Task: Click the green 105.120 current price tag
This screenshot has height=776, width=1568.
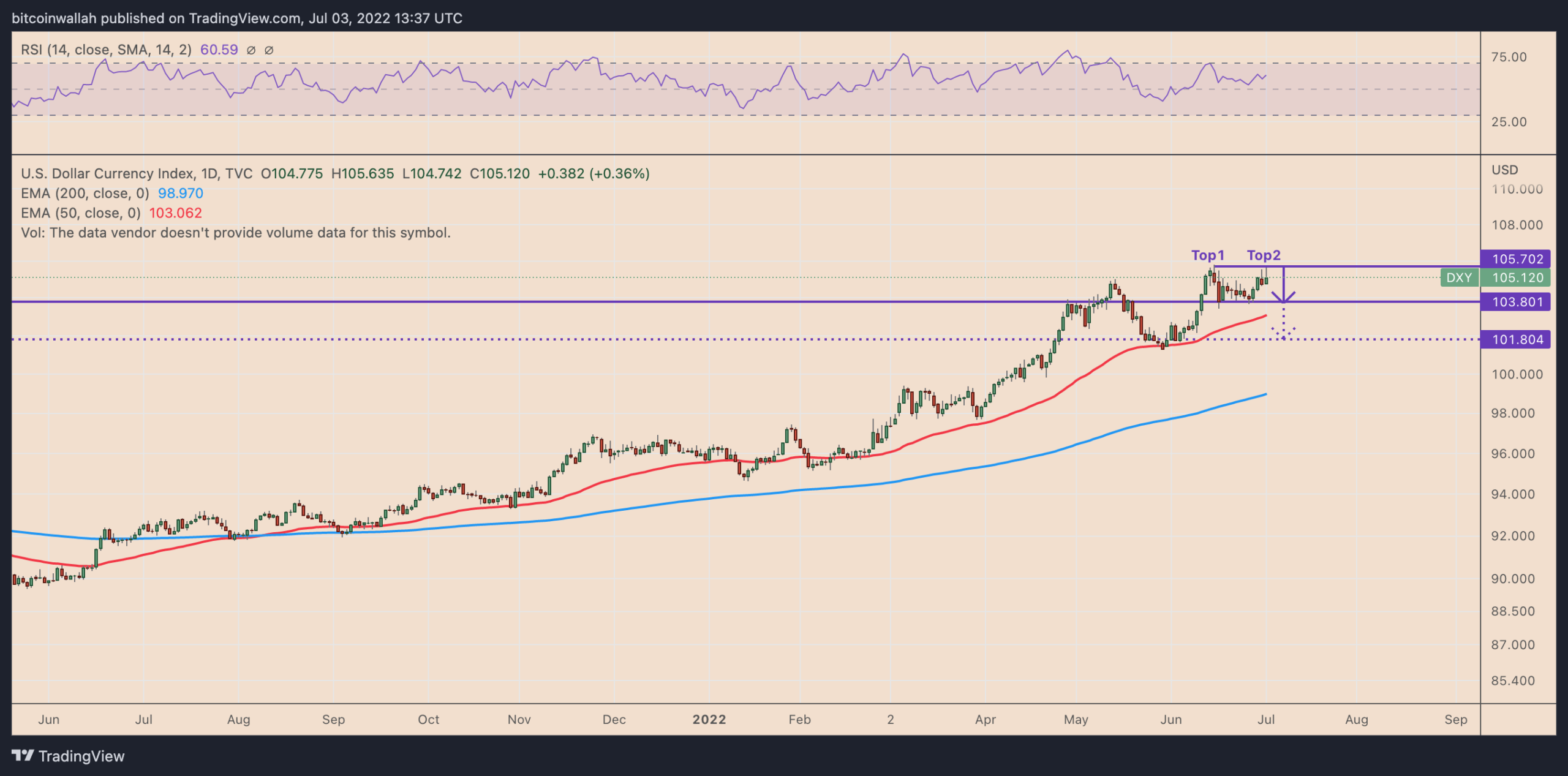Action: [1517, 277]
